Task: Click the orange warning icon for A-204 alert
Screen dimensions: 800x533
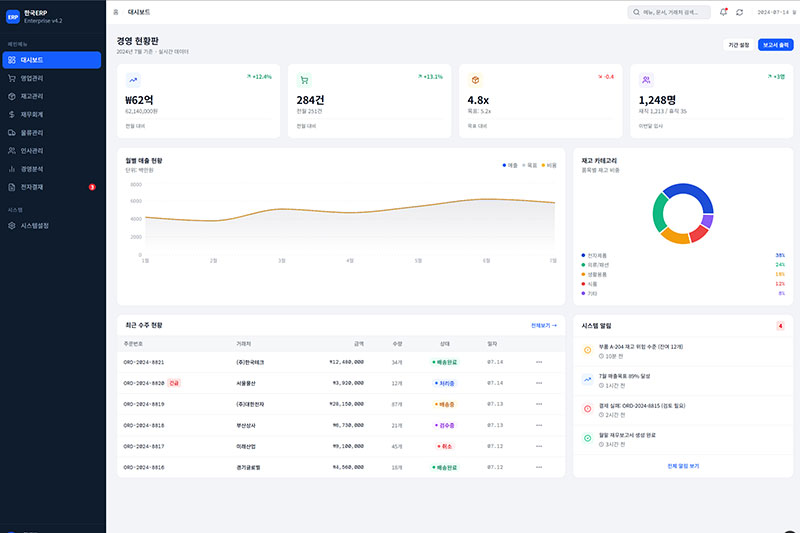Action: pyautogui.click(x=587, y=350)
